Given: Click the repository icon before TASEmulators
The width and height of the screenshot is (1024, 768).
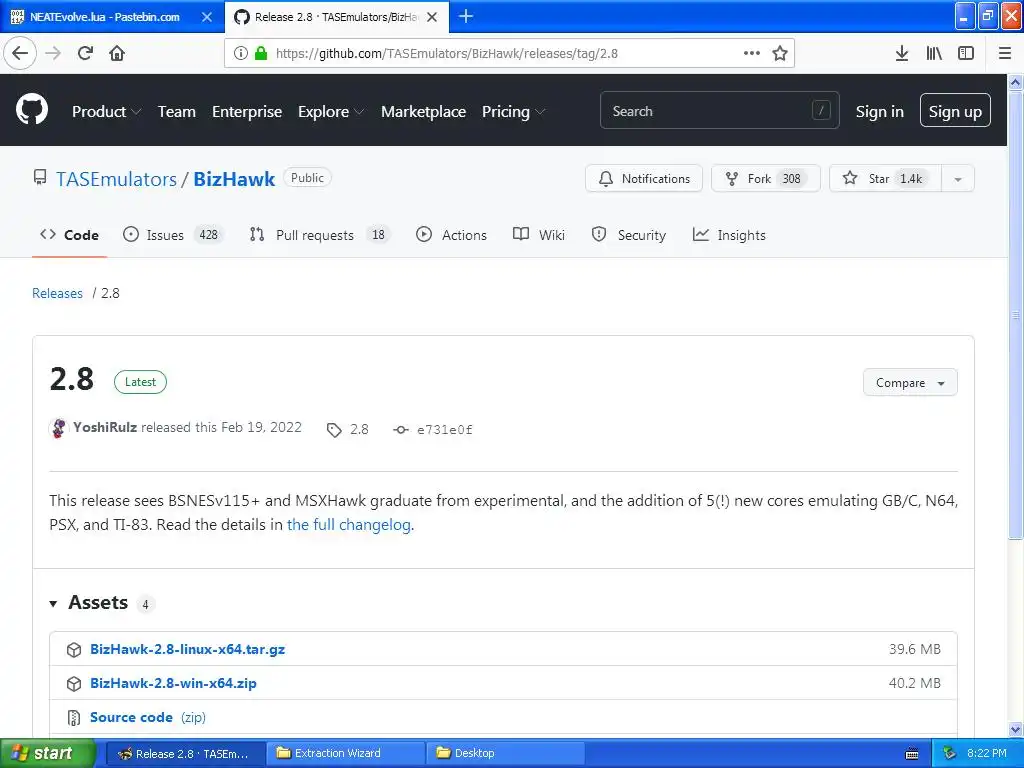Looking at the screenshot, I should tap(40, 178).
